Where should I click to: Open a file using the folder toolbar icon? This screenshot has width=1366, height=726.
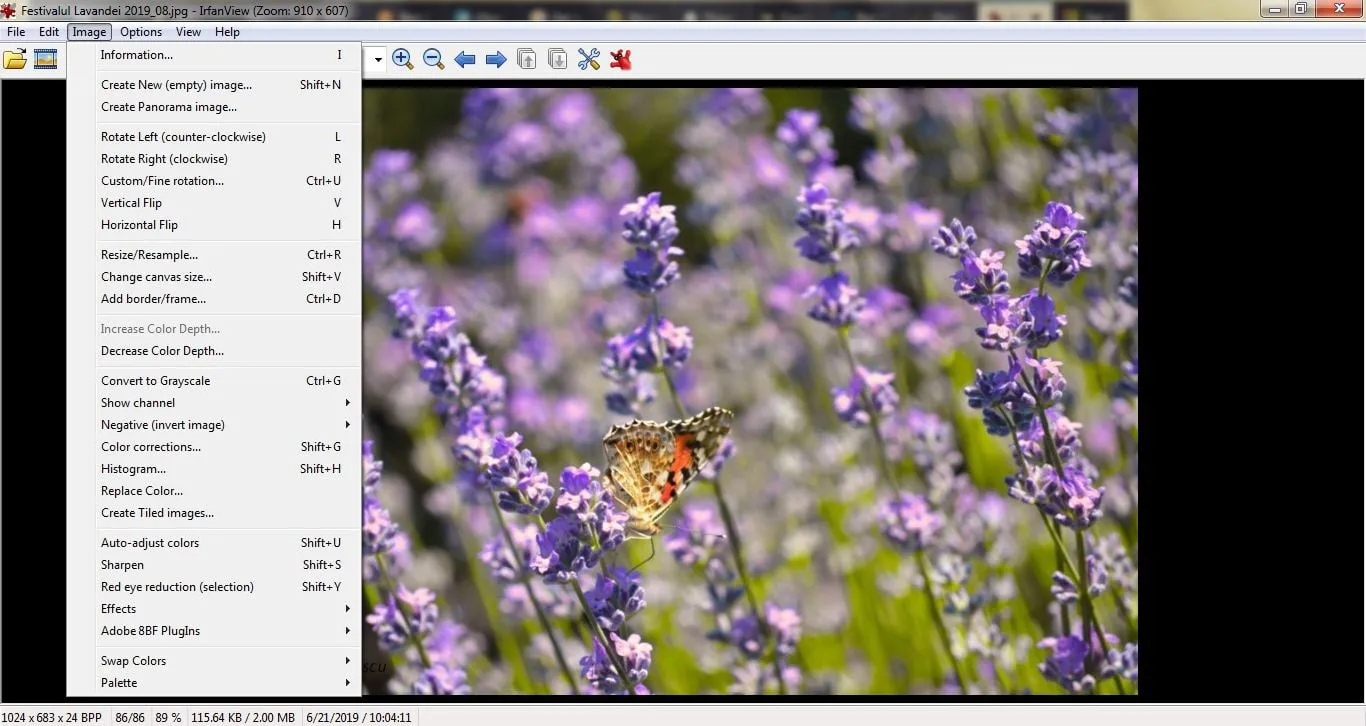click(x=15, y=58)
